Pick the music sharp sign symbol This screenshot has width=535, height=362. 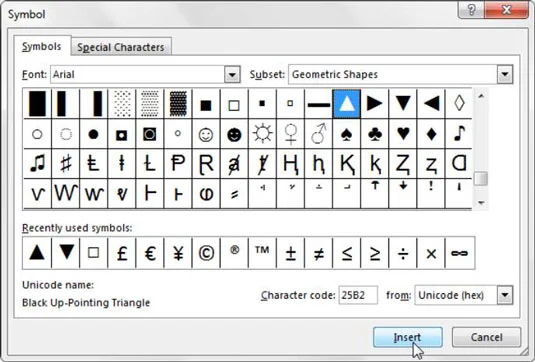66,163
